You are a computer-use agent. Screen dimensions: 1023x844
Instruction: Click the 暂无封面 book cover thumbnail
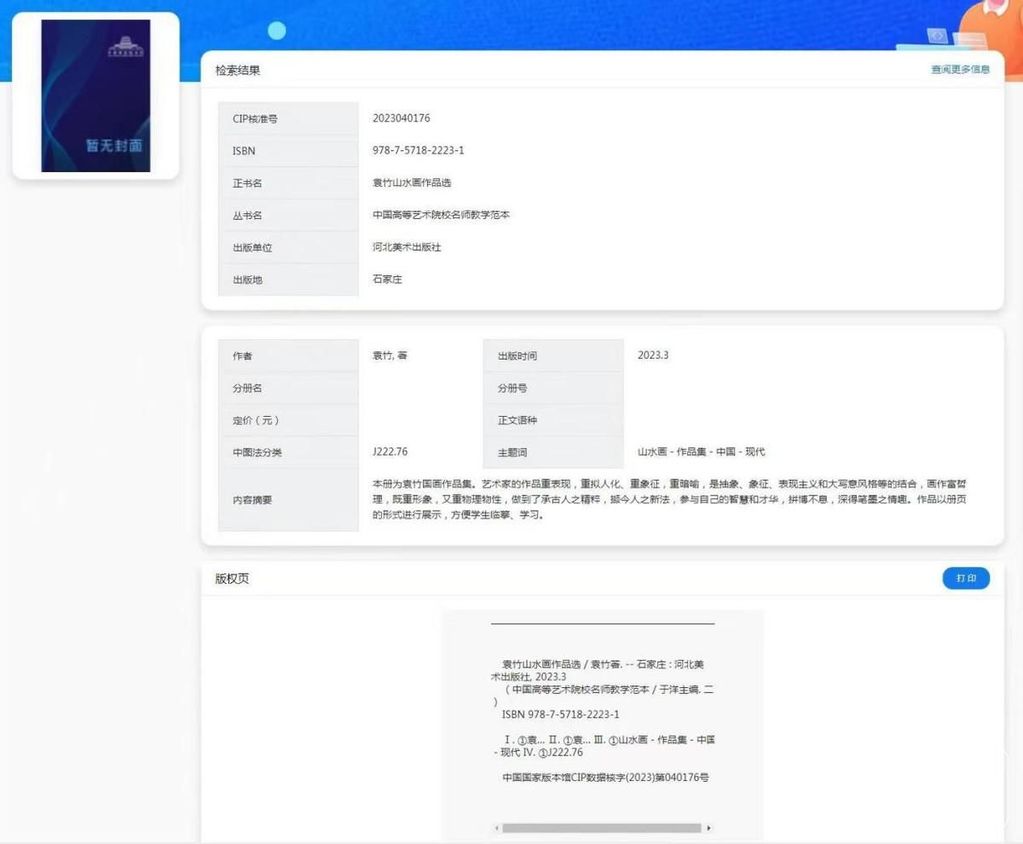point(95,97)
